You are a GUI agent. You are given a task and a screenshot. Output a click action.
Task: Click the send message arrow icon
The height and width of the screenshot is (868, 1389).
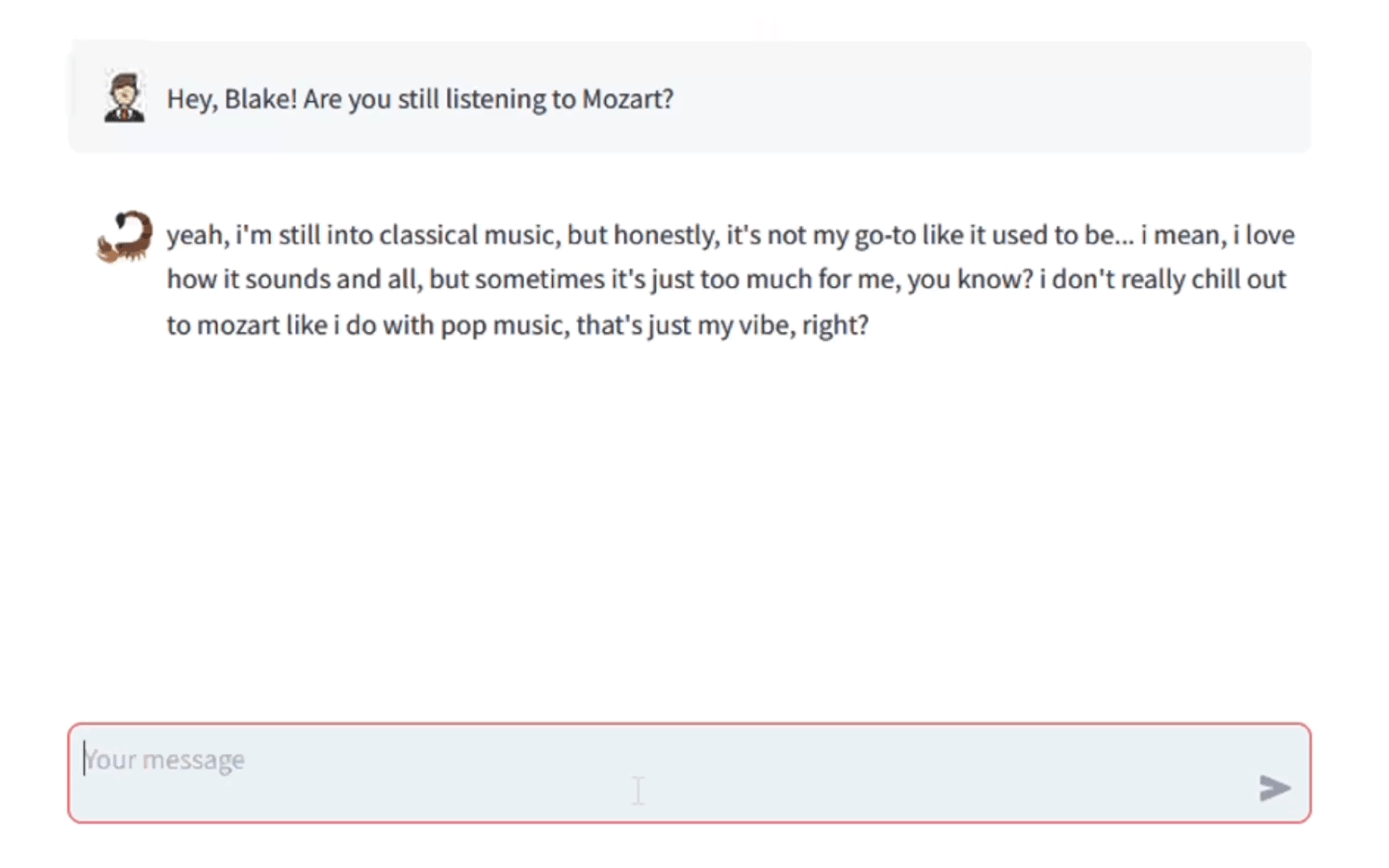tap(1274, 788)
